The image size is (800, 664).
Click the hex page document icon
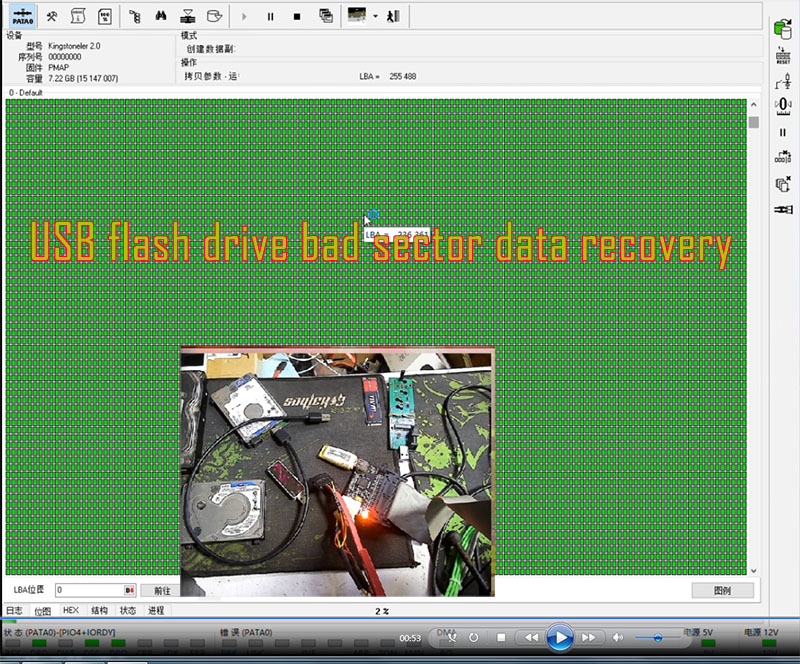(x=105, y=16)
